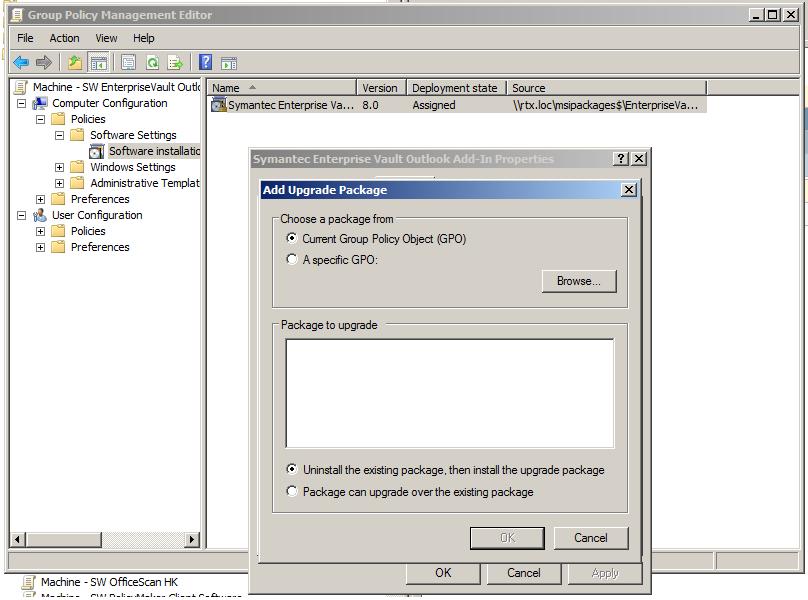Screen dimensions: 808x600
Task: Expand Policies under User Configuration
Action: tap(41, 231)
